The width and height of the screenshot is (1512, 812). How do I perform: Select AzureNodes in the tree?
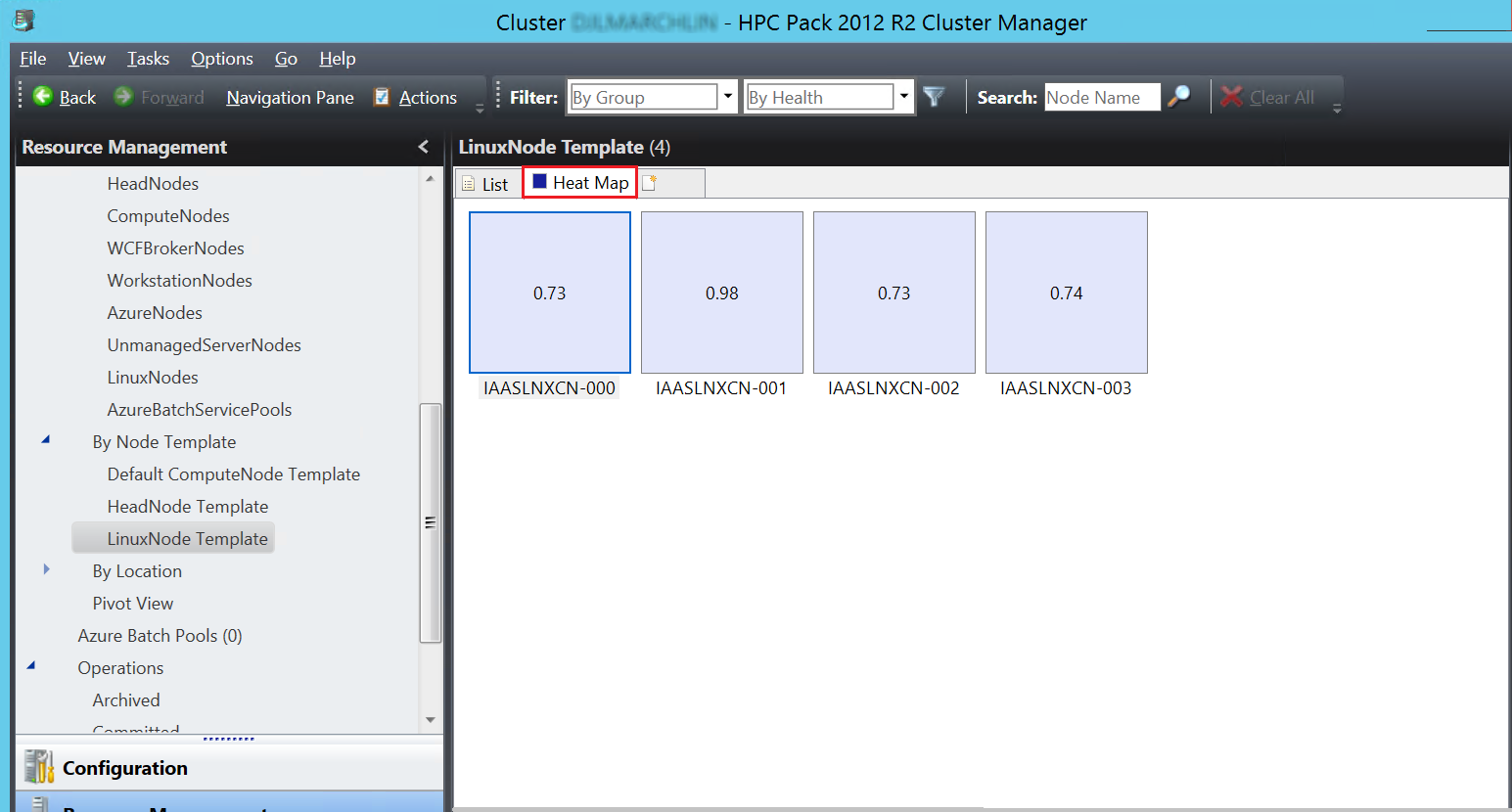[x=155, y=313]
